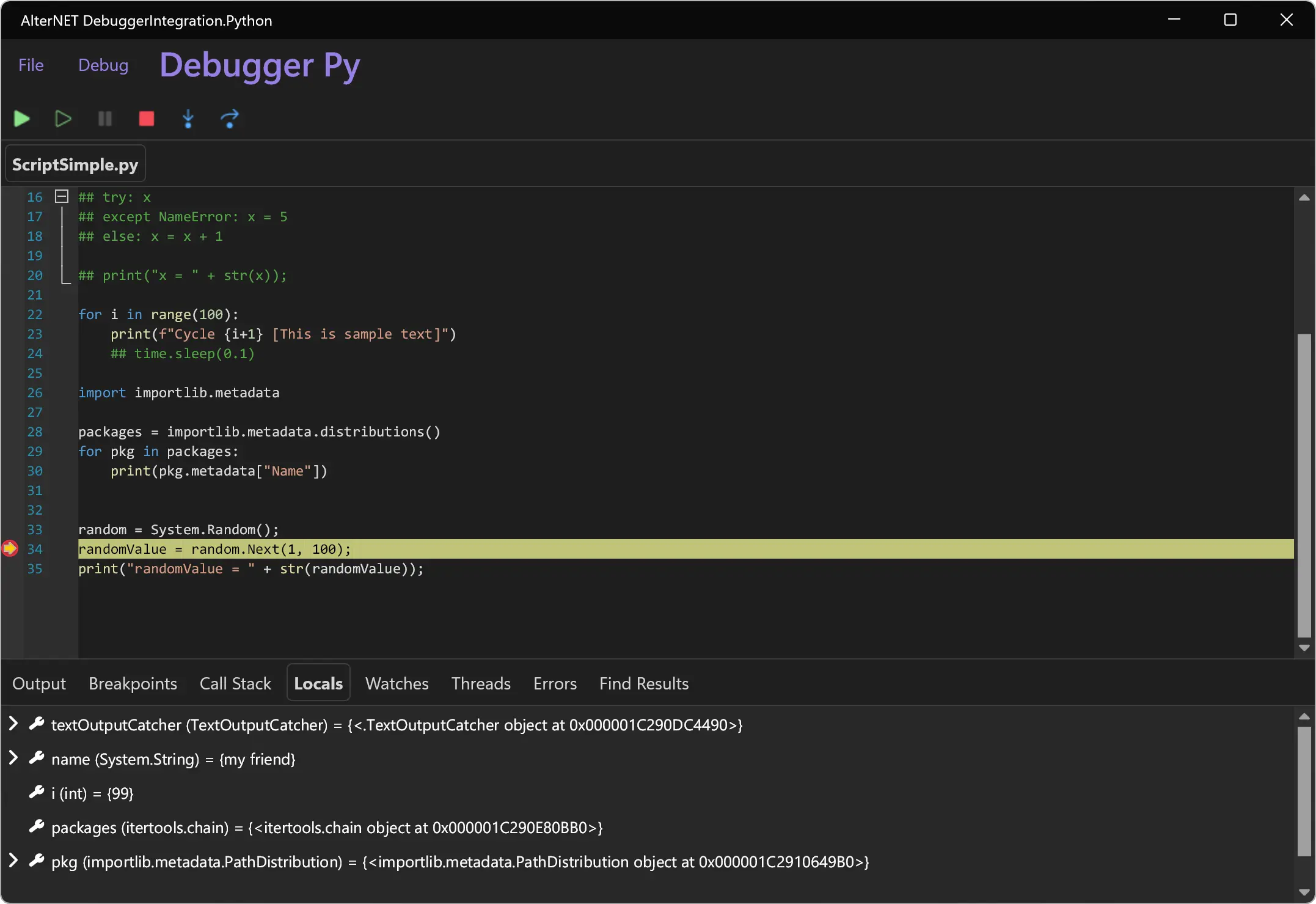This screenshot has height=904, width=1316.
Task: Select the Continue execution icon
Action: 62,119
